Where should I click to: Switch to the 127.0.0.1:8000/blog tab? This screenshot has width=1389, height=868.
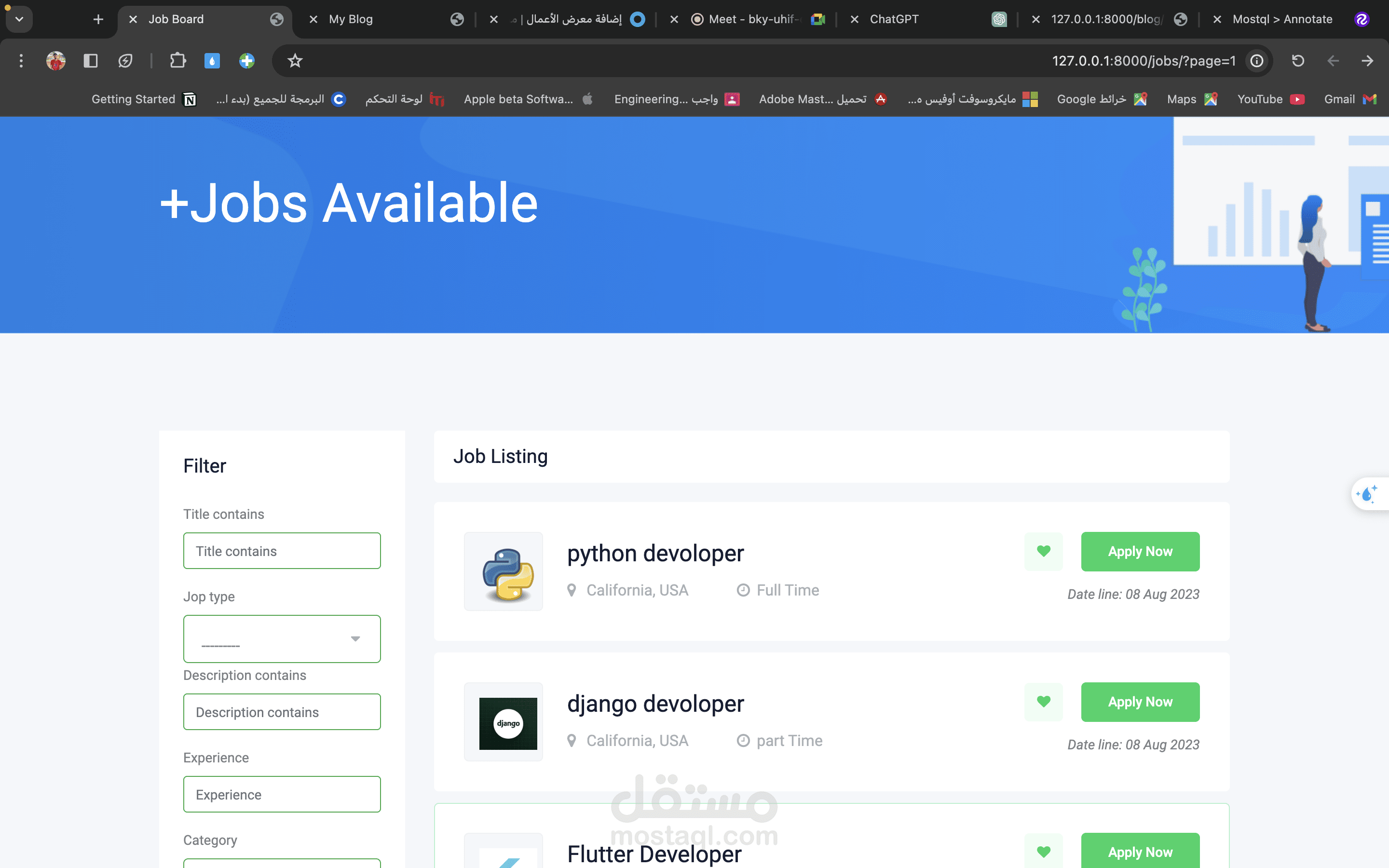1110,19
